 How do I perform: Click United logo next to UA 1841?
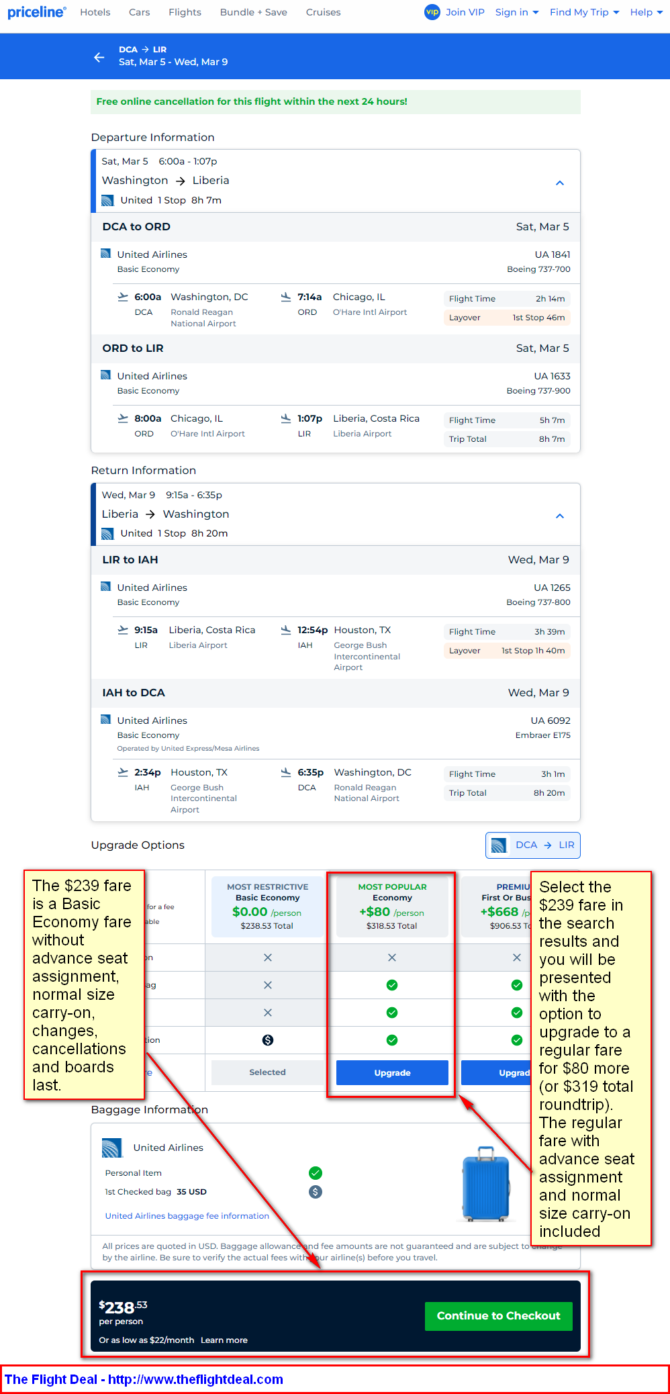(x=106, y=254)
